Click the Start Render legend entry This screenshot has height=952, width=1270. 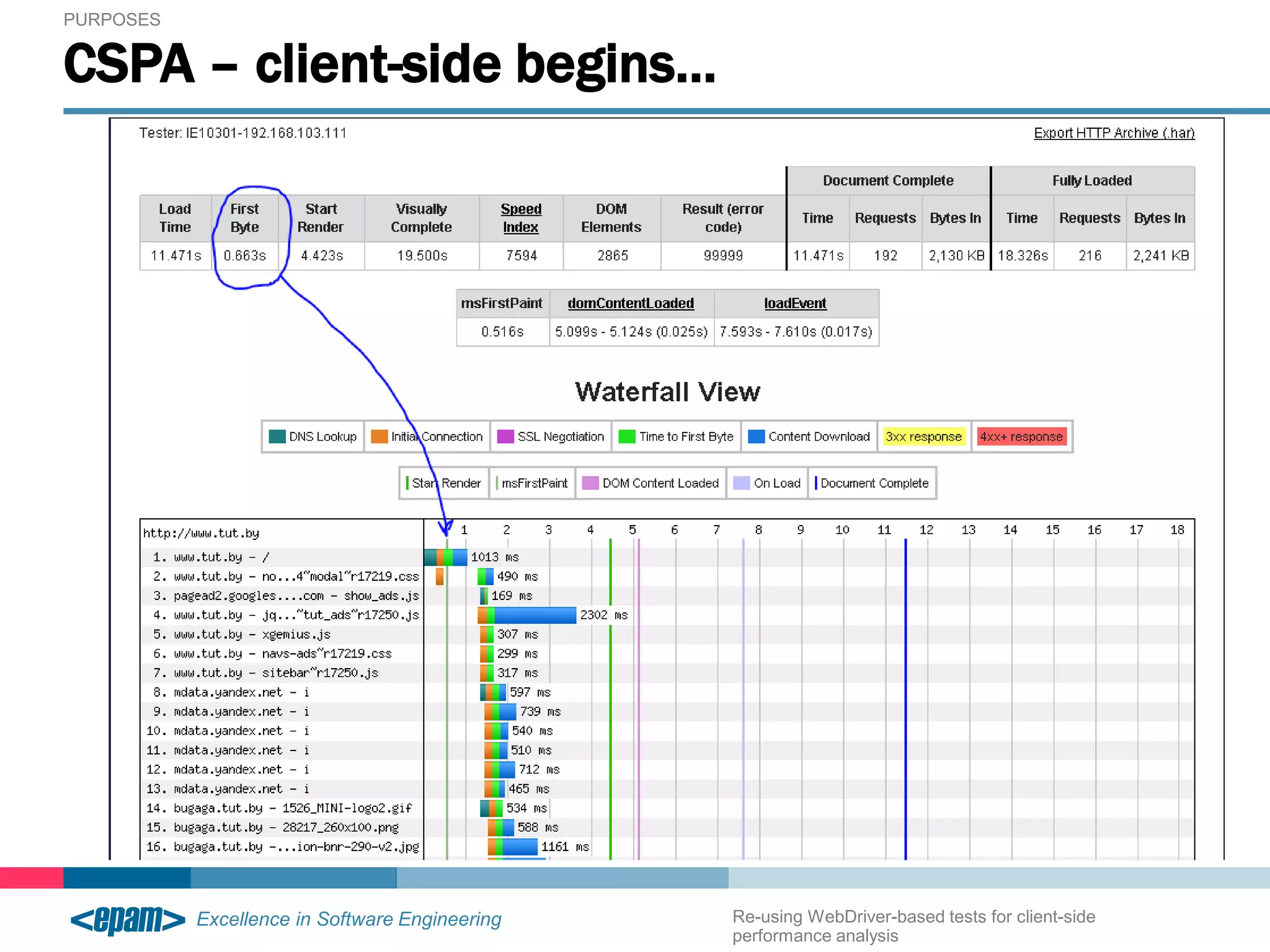pos(443,483)
